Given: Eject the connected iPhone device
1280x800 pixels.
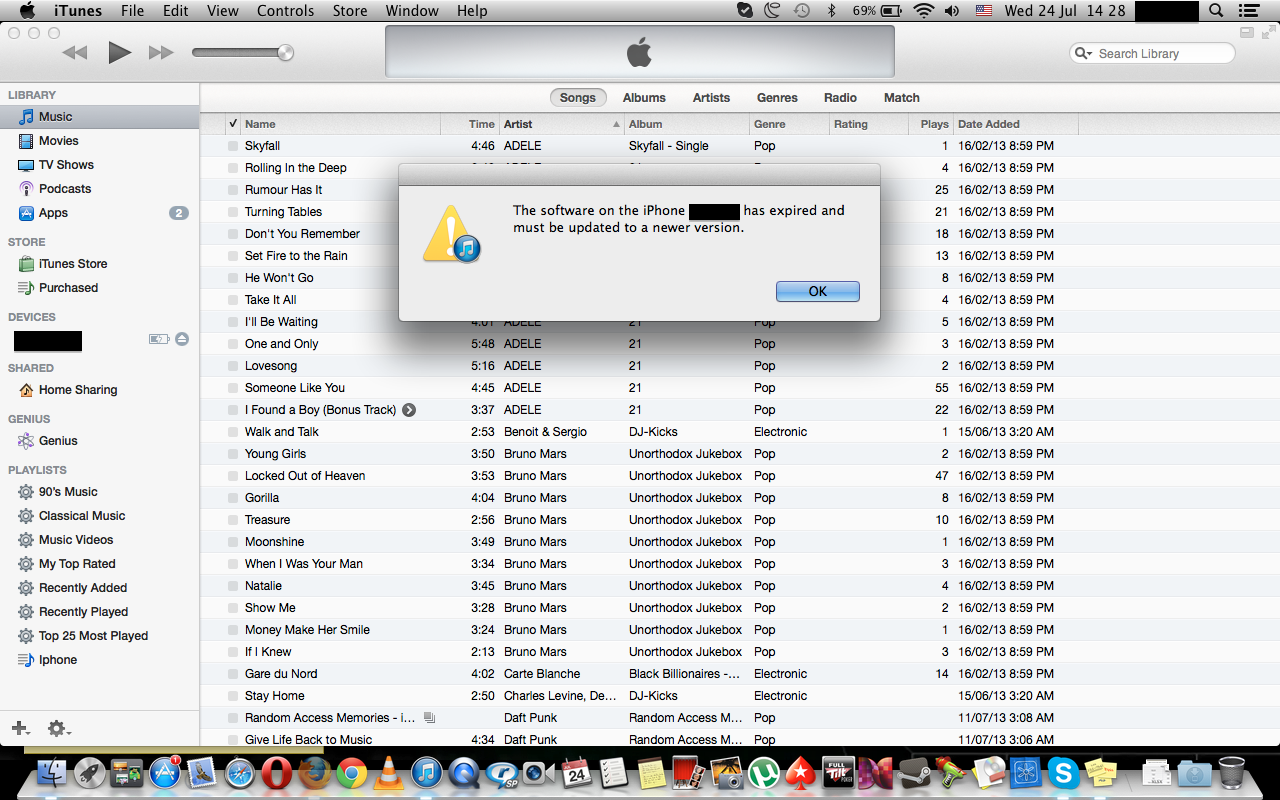Looking at the screenshot, I should click(182, 339).
